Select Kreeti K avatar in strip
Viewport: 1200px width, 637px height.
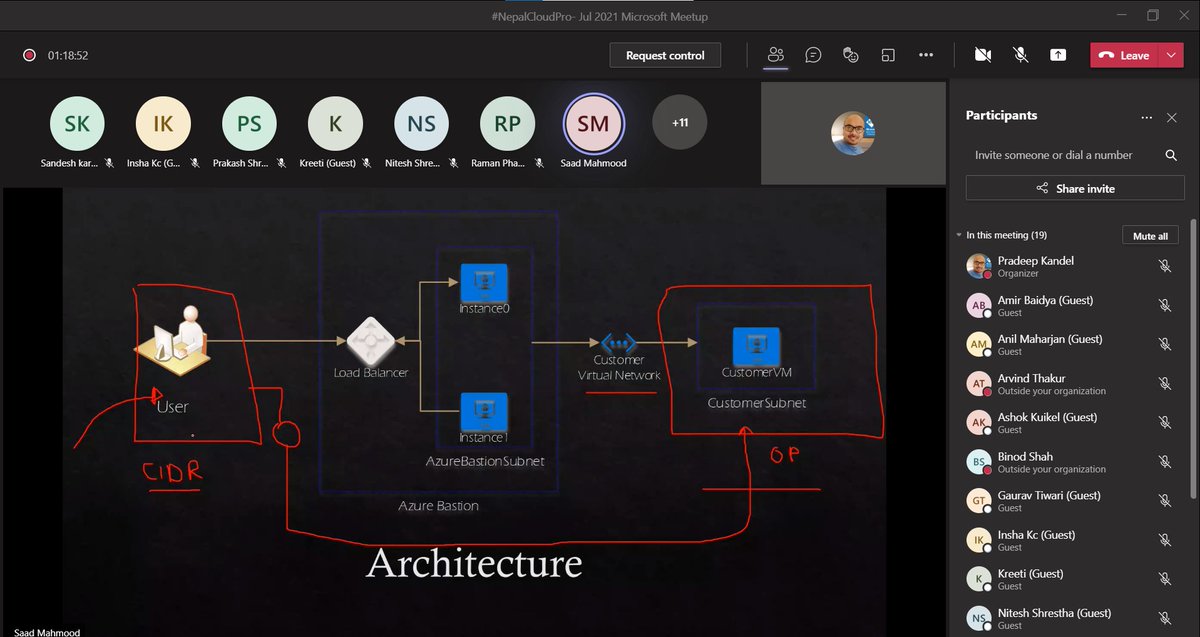[335, 123]
